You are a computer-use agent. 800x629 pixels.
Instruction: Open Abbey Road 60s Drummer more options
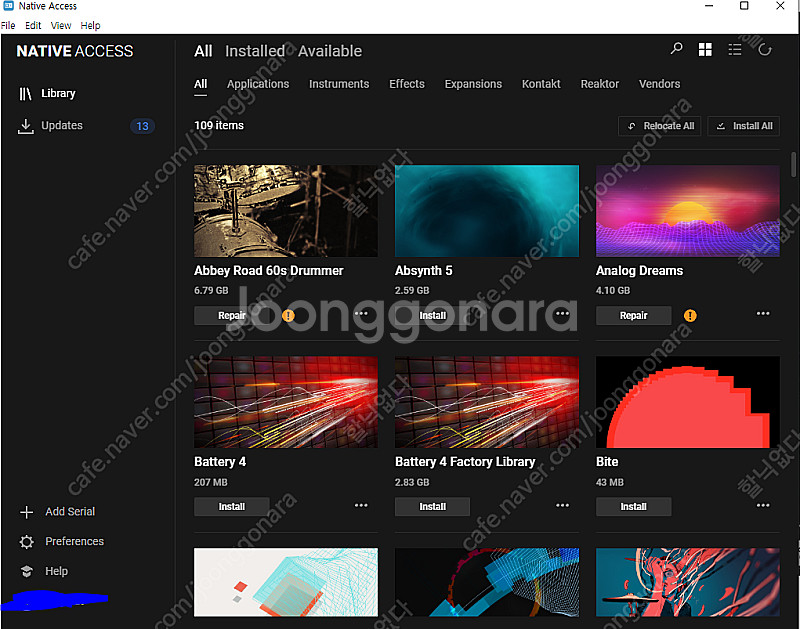tap(361, 314)
